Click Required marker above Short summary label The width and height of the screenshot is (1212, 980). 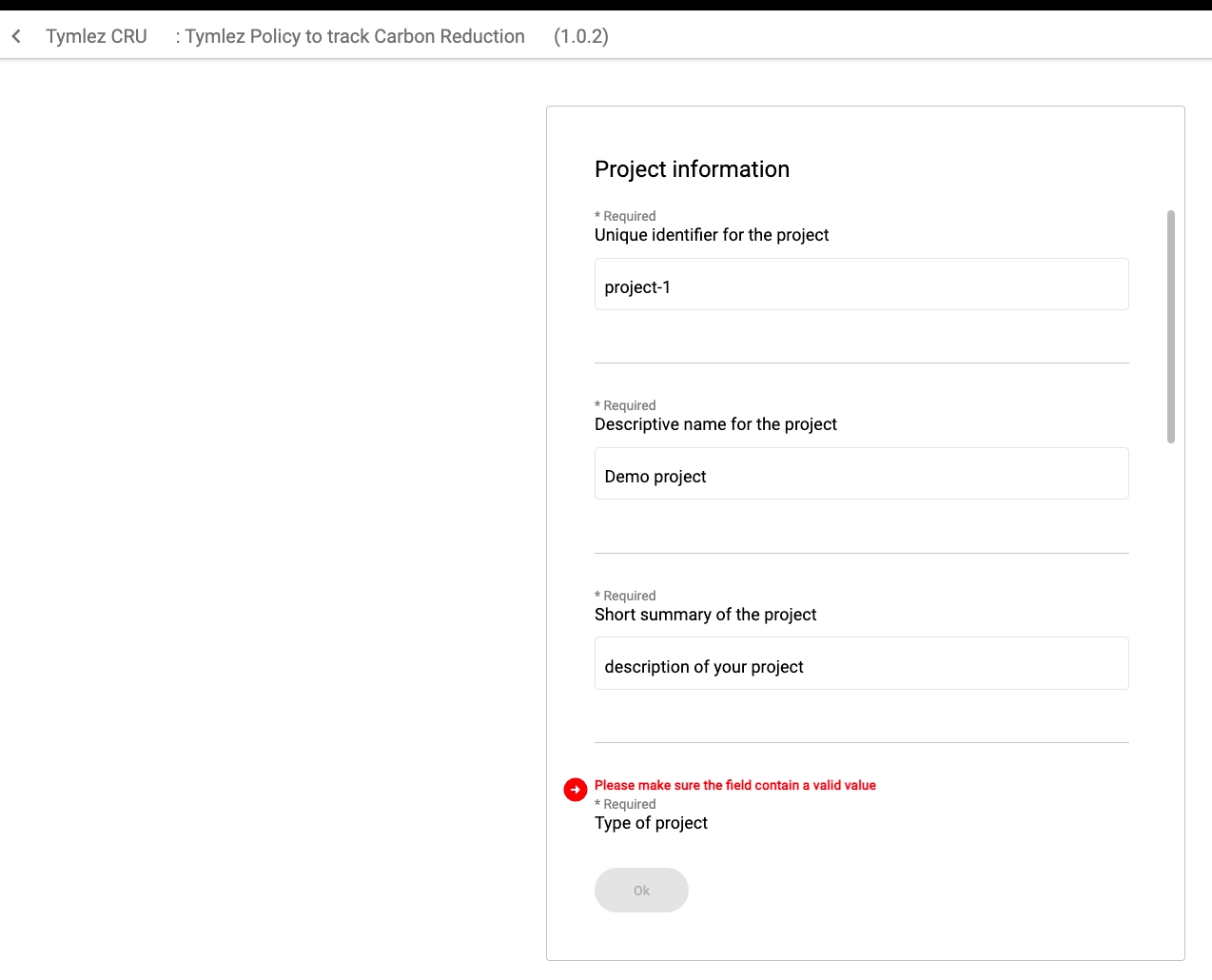[x=625, y=596]
